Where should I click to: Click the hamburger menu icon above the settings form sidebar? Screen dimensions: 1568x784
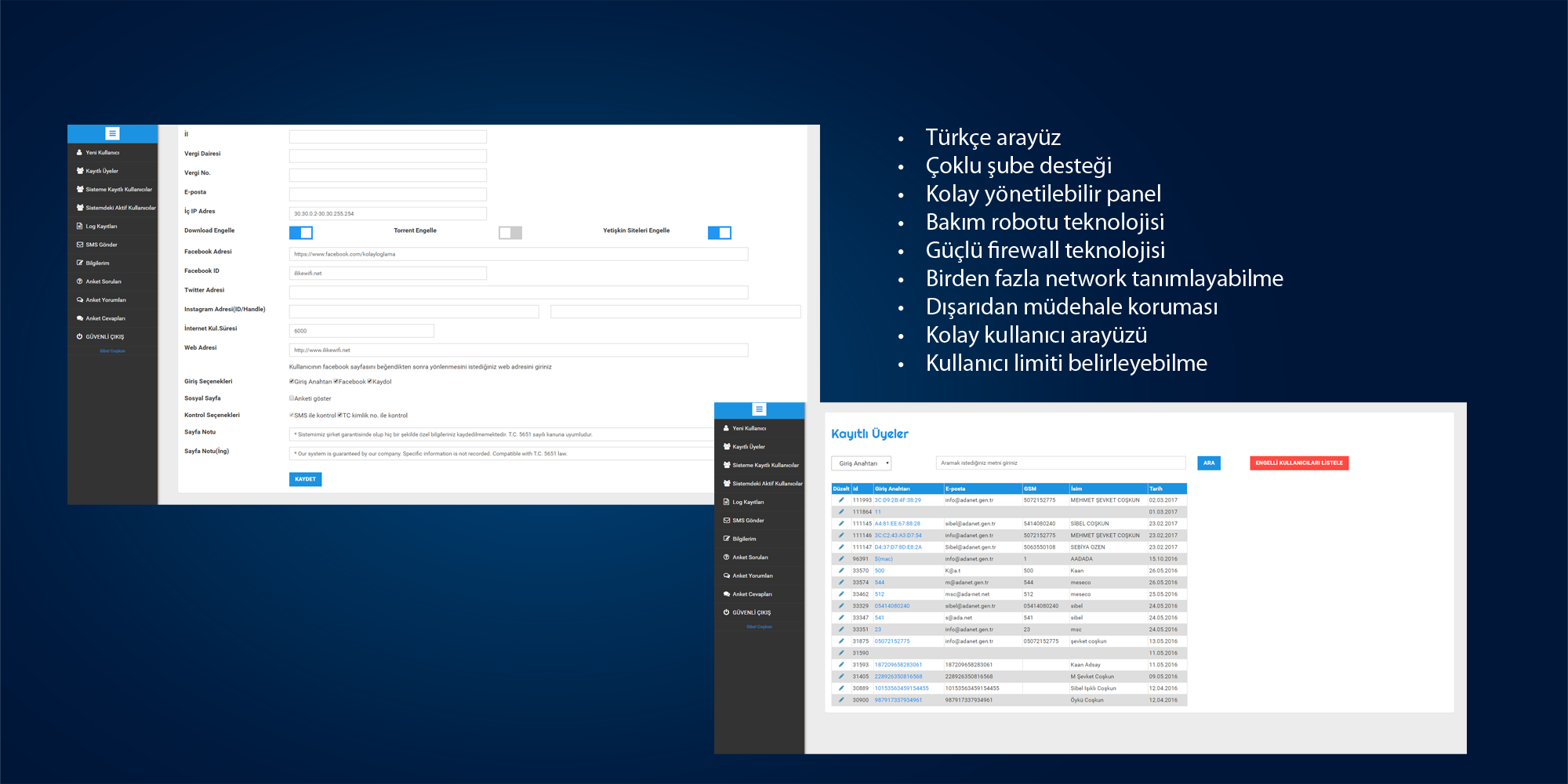112,134
